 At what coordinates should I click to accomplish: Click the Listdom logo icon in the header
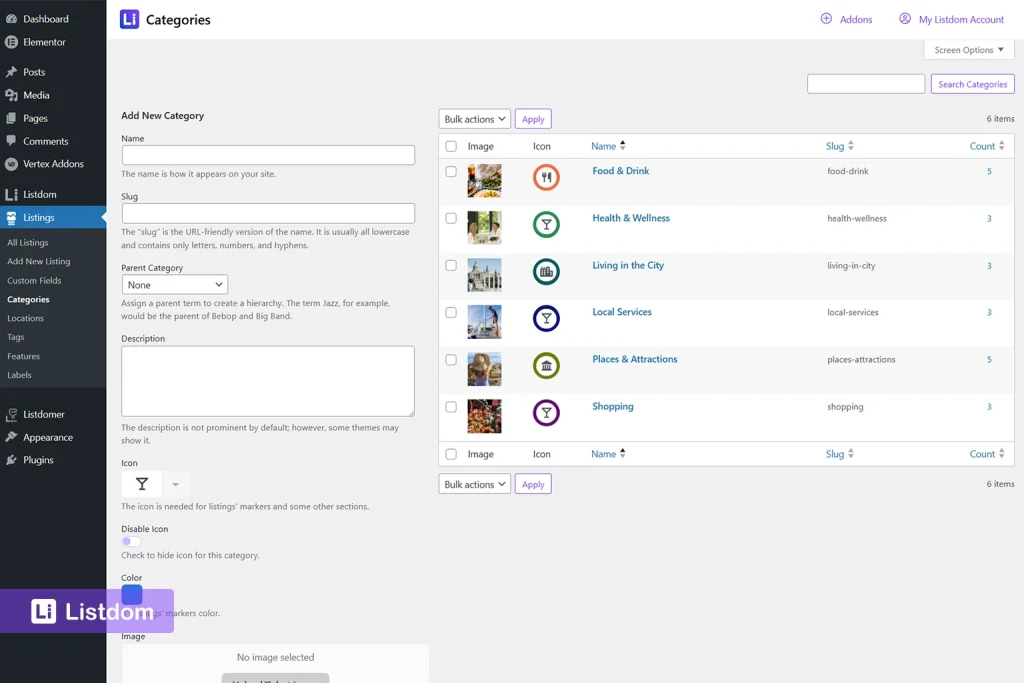point(131,19)
